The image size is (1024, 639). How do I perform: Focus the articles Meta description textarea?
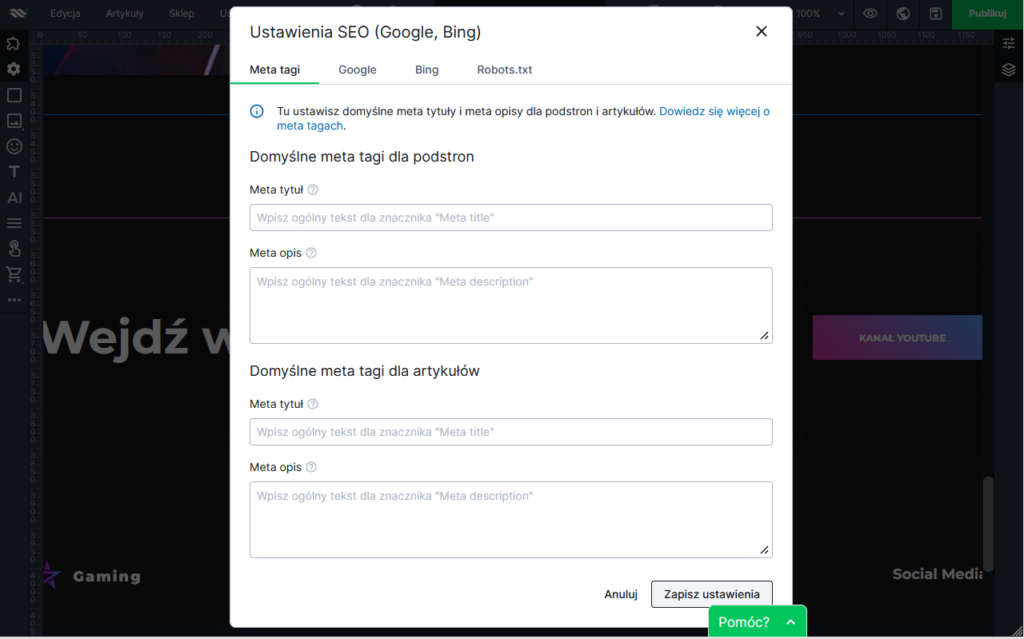pyautogui.click(x=511, y=519)
